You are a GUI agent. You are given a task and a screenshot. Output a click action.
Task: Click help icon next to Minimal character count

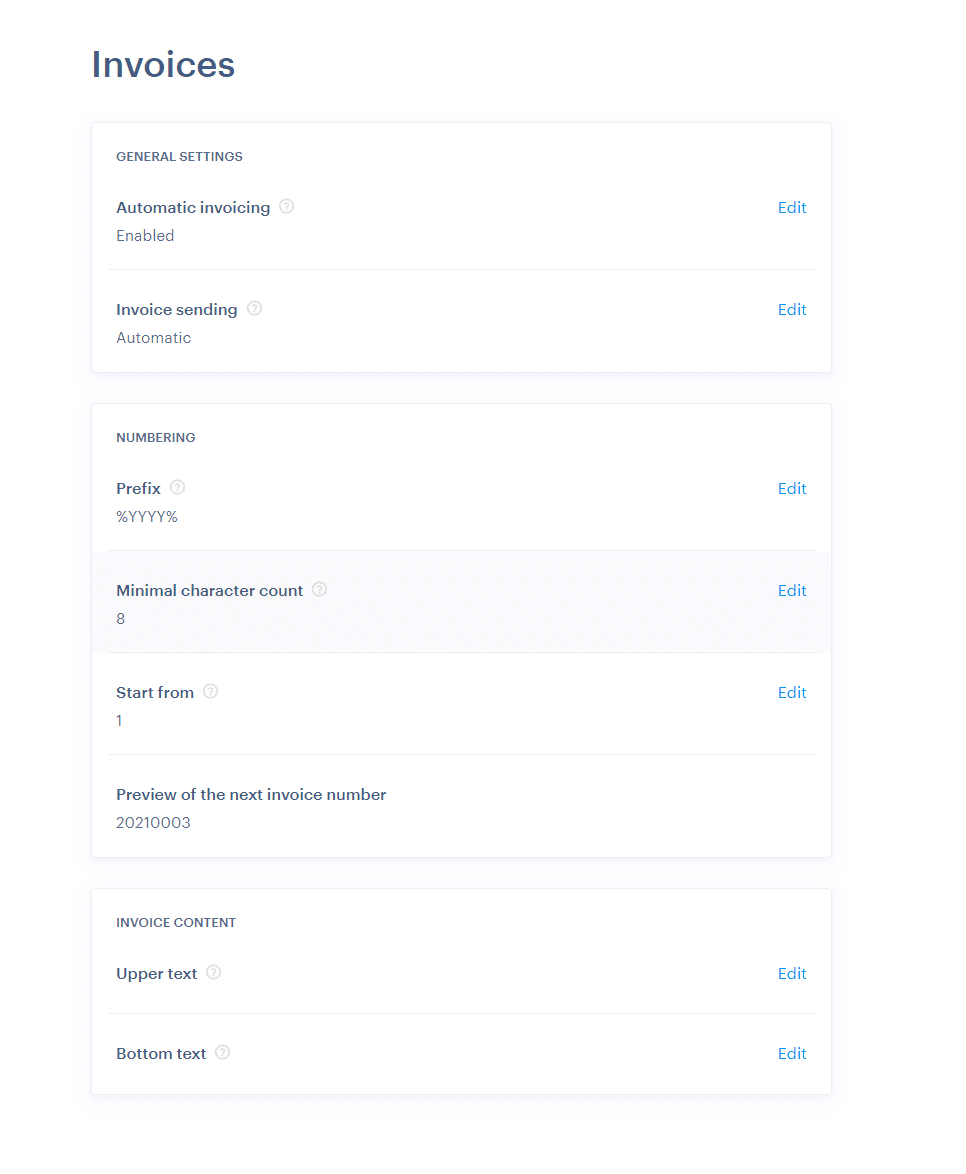320,589
